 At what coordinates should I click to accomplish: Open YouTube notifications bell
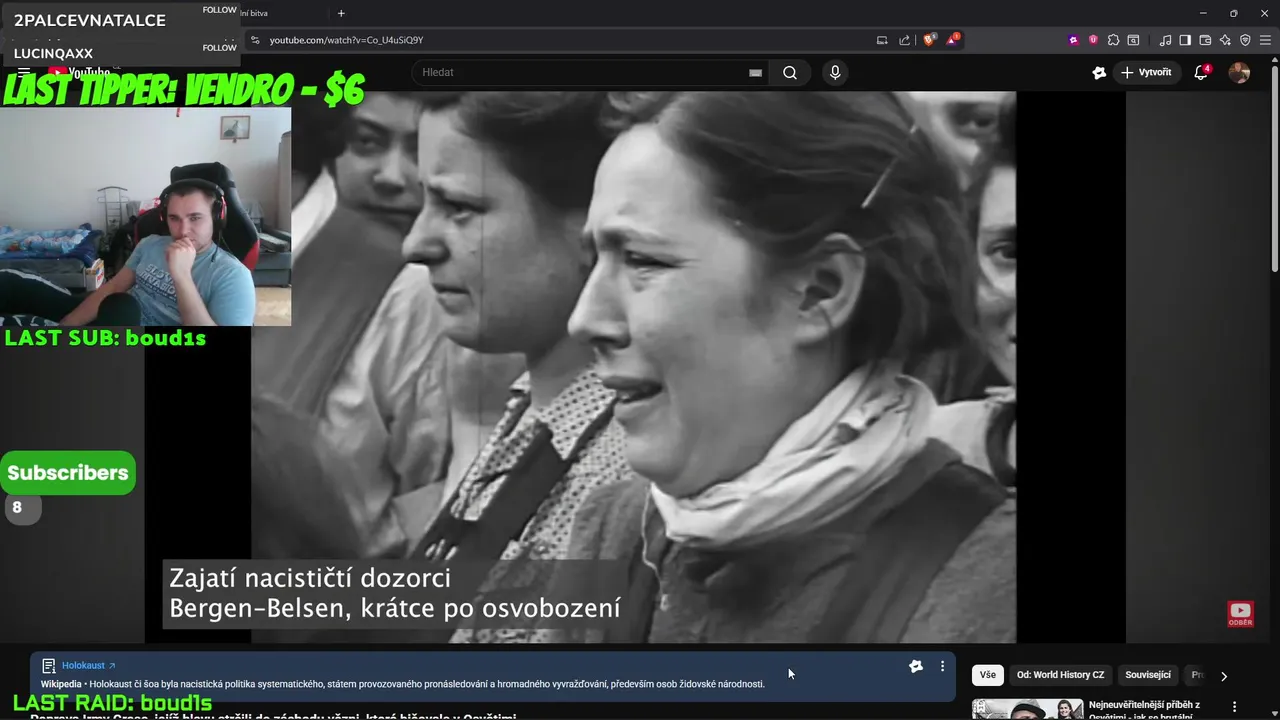tap(1201, 72)
